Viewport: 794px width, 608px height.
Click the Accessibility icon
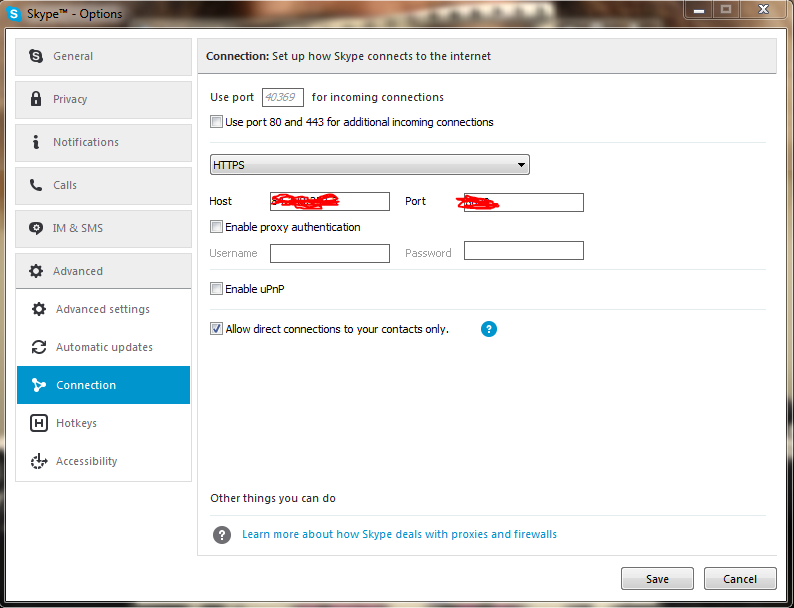click(39, 461)
